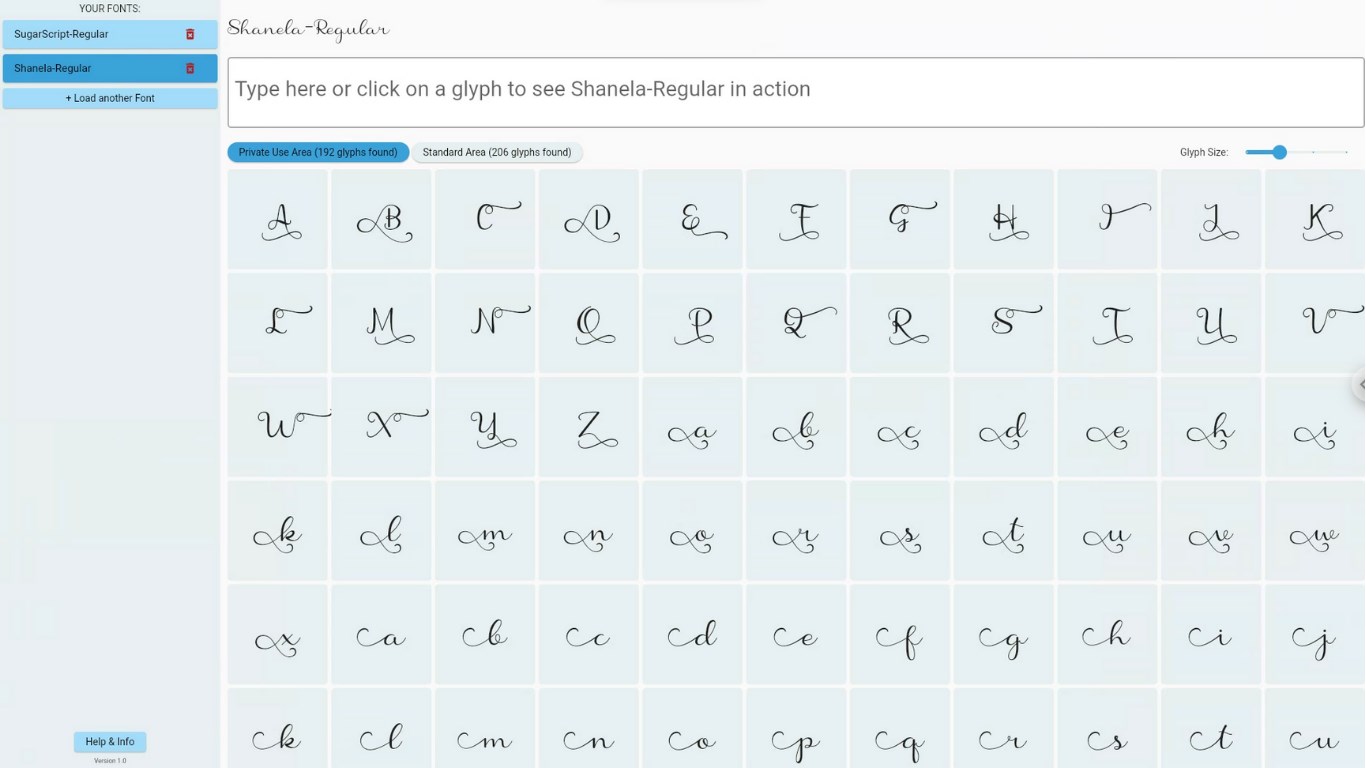Focus the font preview text field
The width and height of the screenshot is (1366, 768).
tap(795, 92)
